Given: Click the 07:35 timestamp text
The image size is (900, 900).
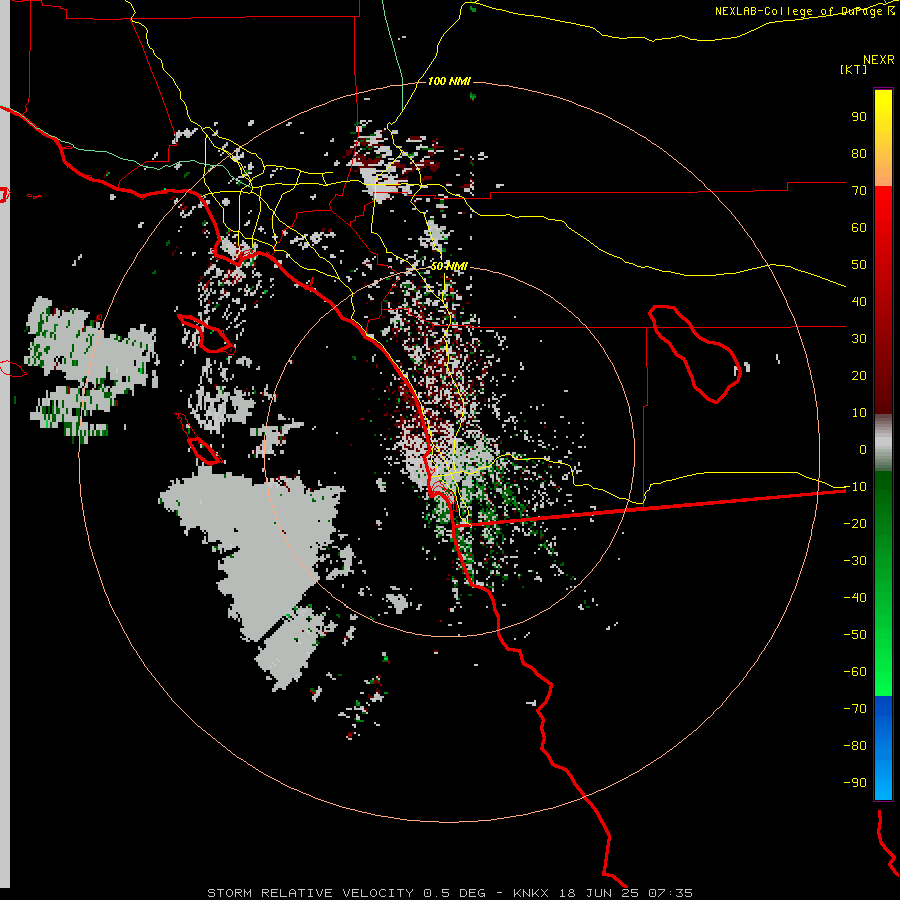Looking at the screenshot, I should pos(670,893).
